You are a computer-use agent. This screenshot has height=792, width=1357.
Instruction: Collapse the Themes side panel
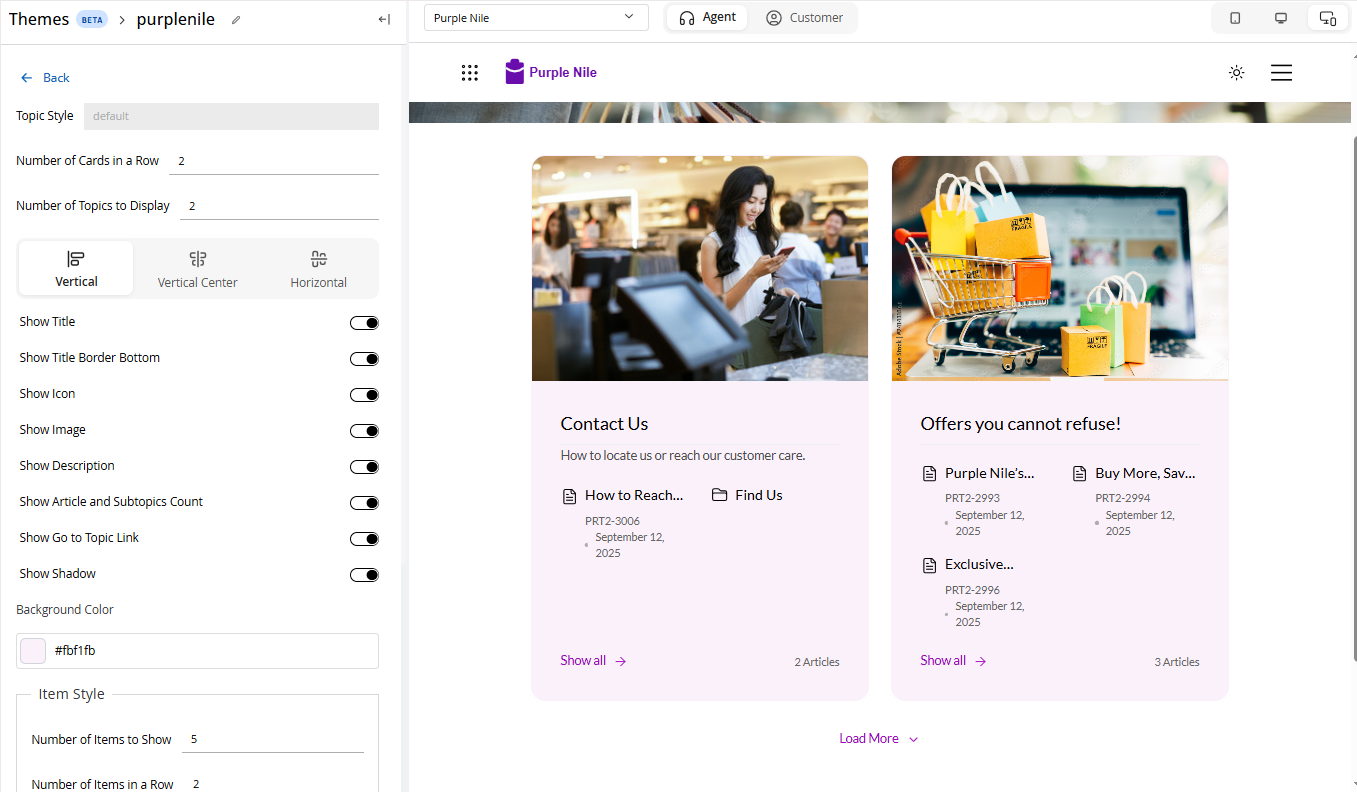coord(384,20)
